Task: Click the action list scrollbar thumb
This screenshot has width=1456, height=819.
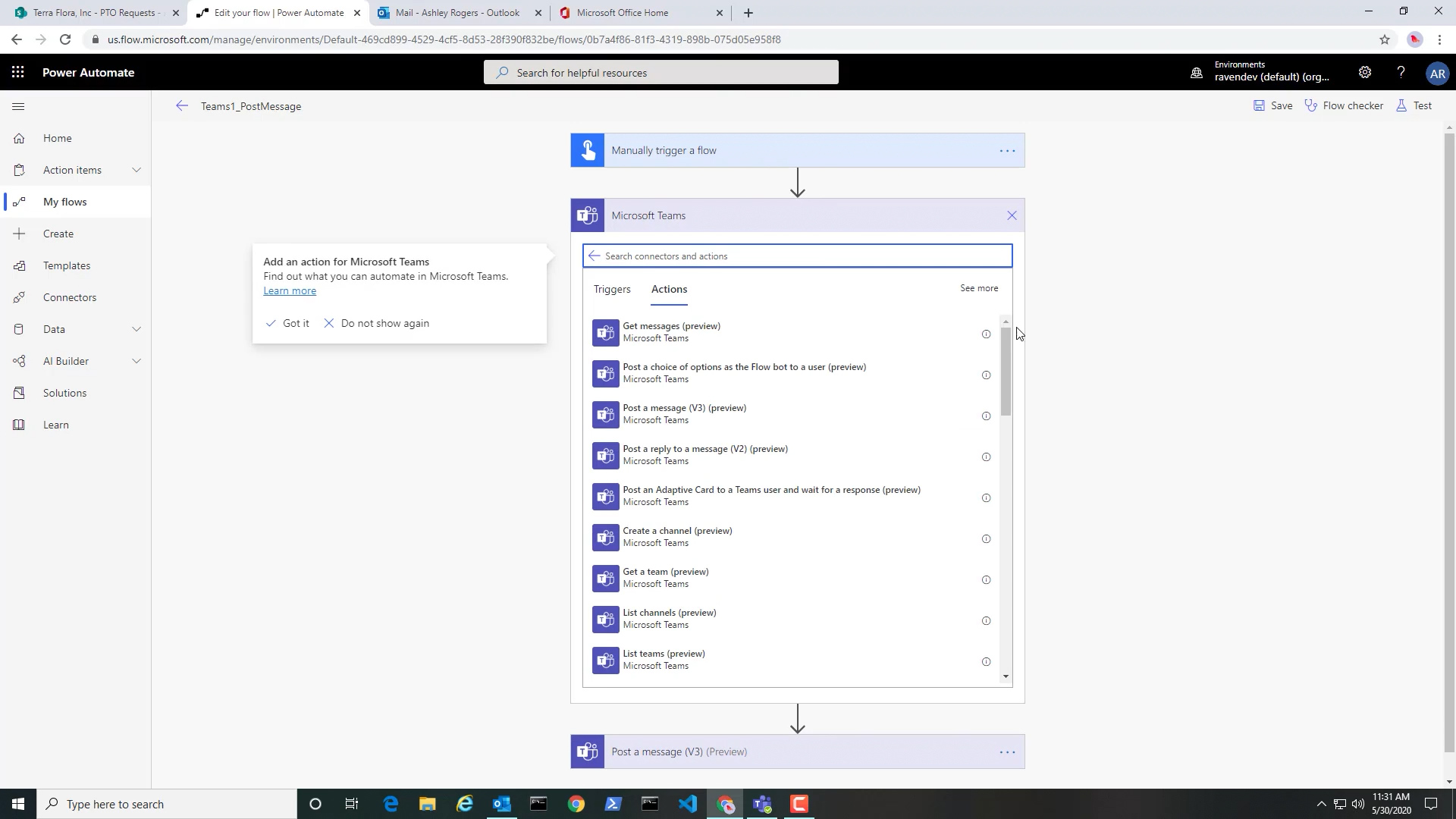Action: (x=1006, y=372)
